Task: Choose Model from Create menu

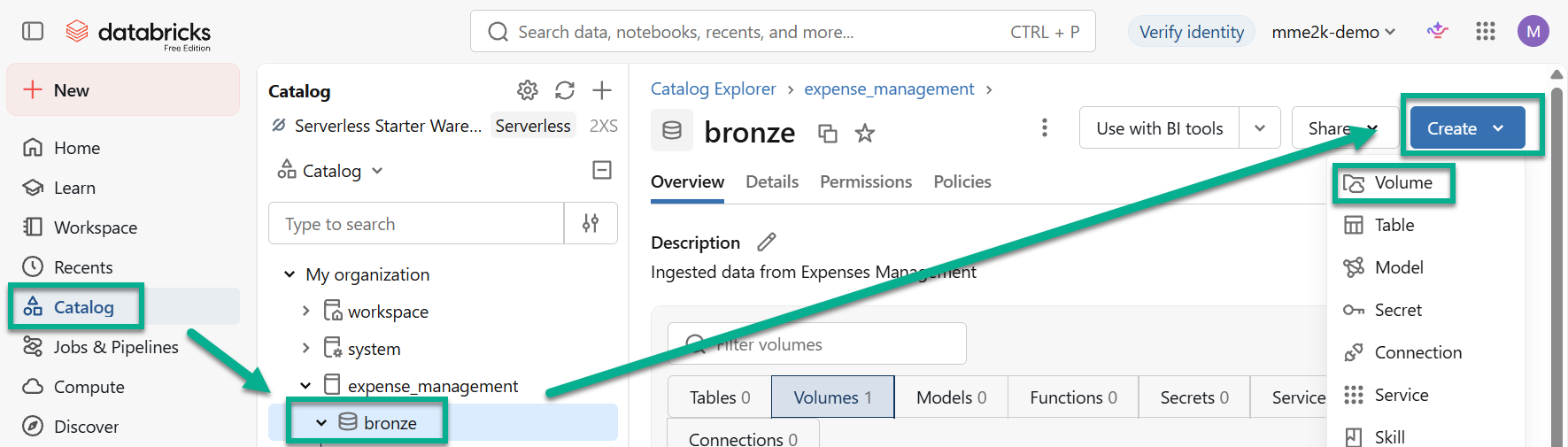Action: pos(1426,267)
